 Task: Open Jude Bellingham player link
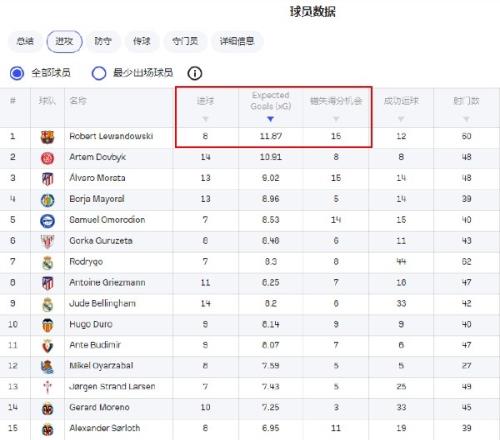pyautogui.click(x=102, y=304)
